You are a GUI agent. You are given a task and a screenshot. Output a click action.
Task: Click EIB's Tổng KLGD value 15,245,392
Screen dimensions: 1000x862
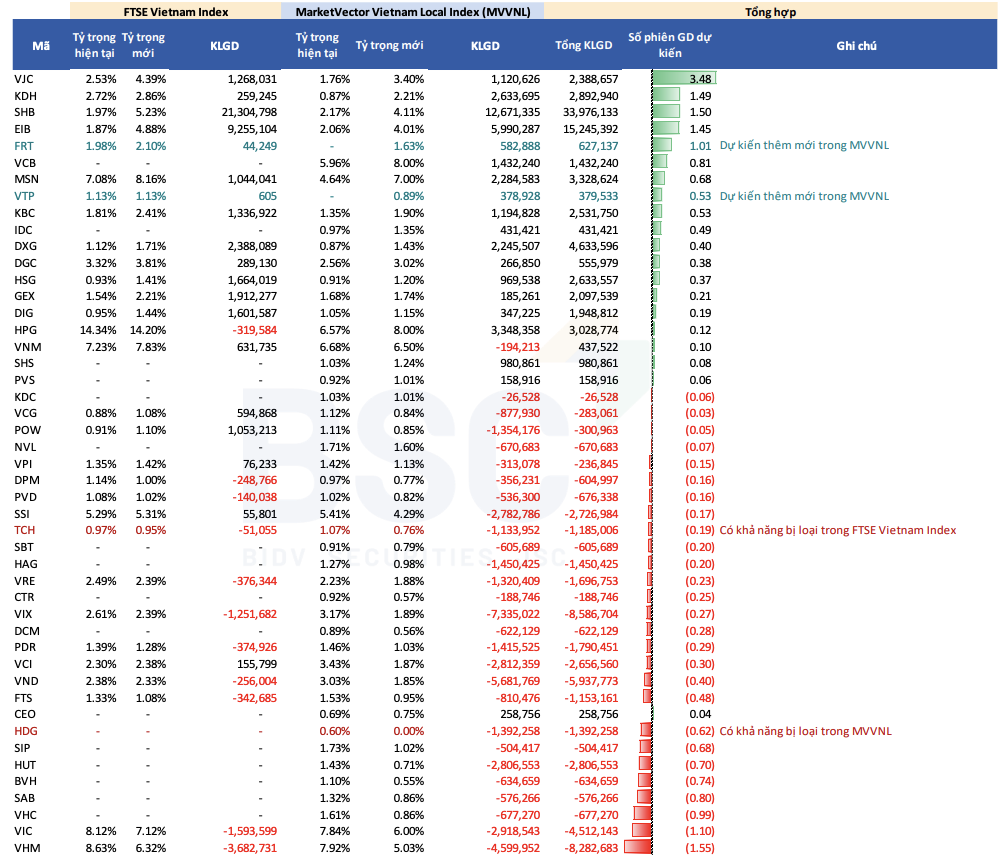coord(591,129)
